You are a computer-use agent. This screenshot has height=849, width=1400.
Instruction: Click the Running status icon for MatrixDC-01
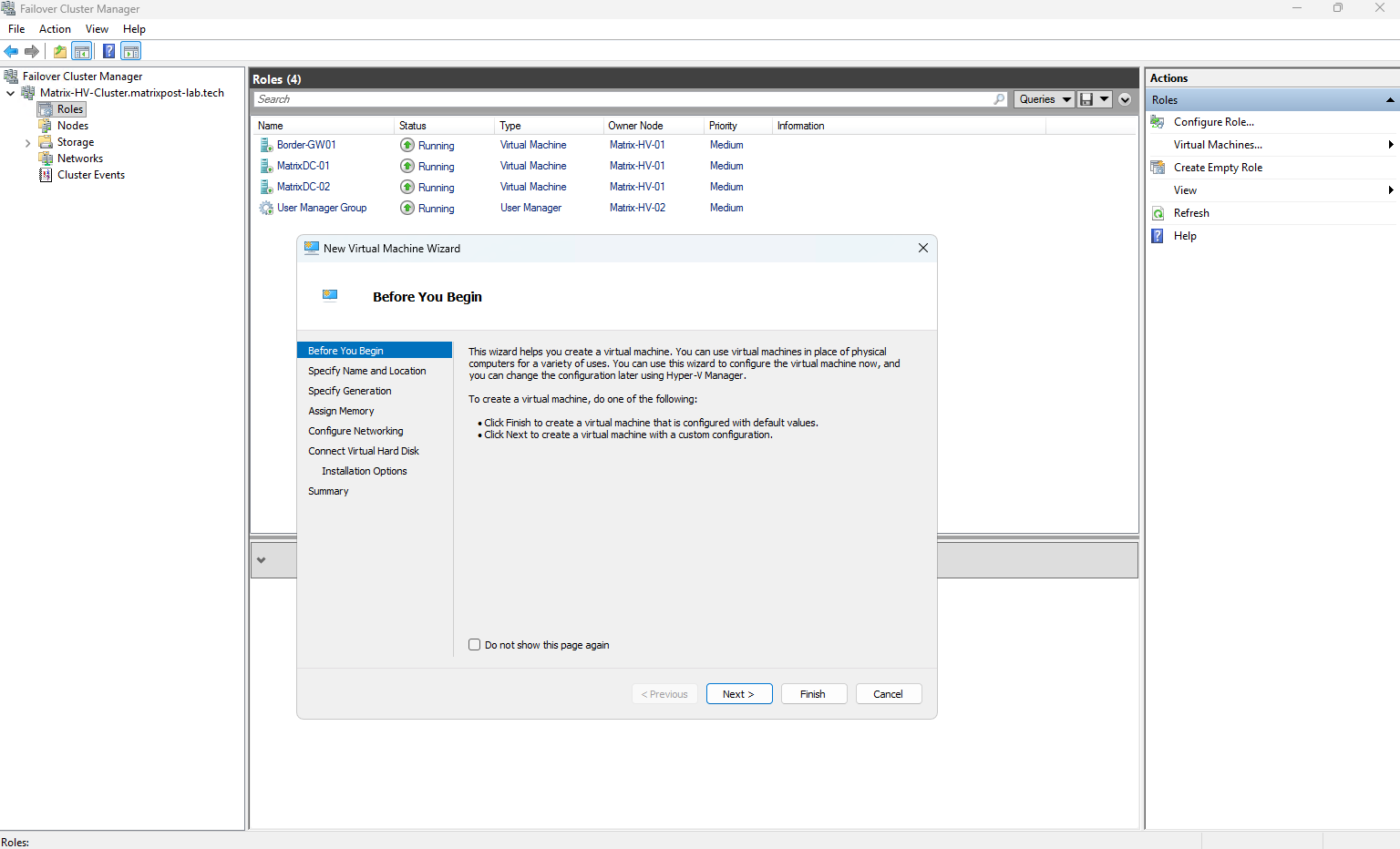click(407, 166)
